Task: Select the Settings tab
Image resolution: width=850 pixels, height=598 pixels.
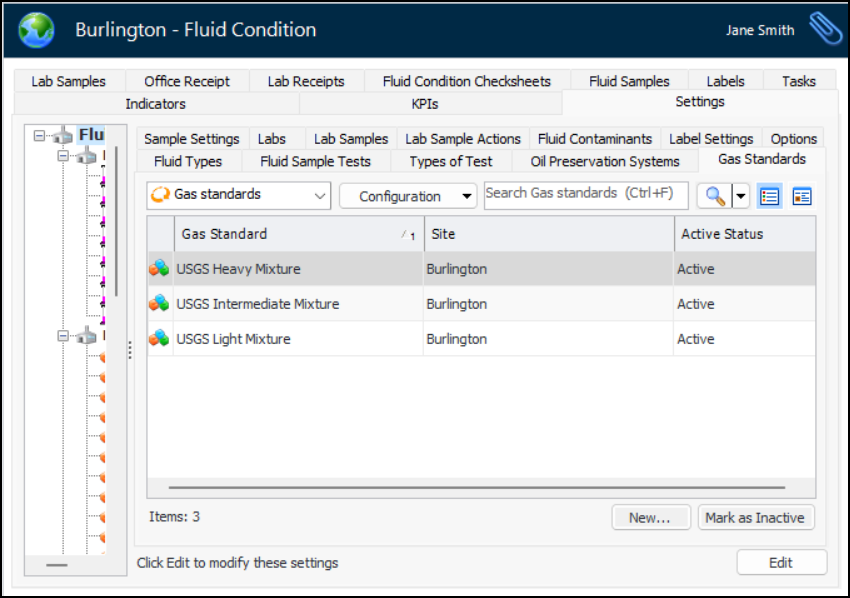Action: [700, 102]
